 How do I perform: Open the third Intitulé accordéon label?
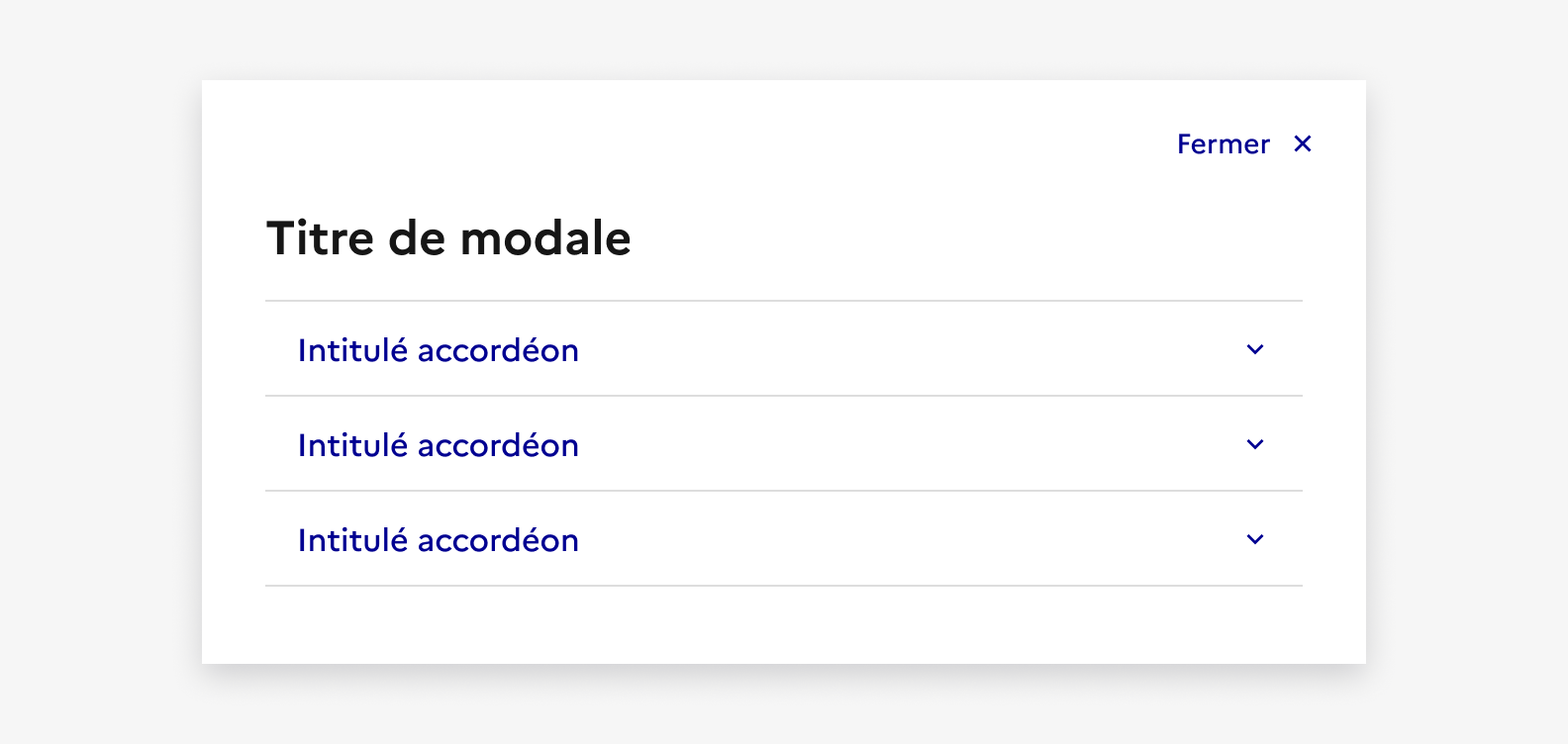[438, 540]
